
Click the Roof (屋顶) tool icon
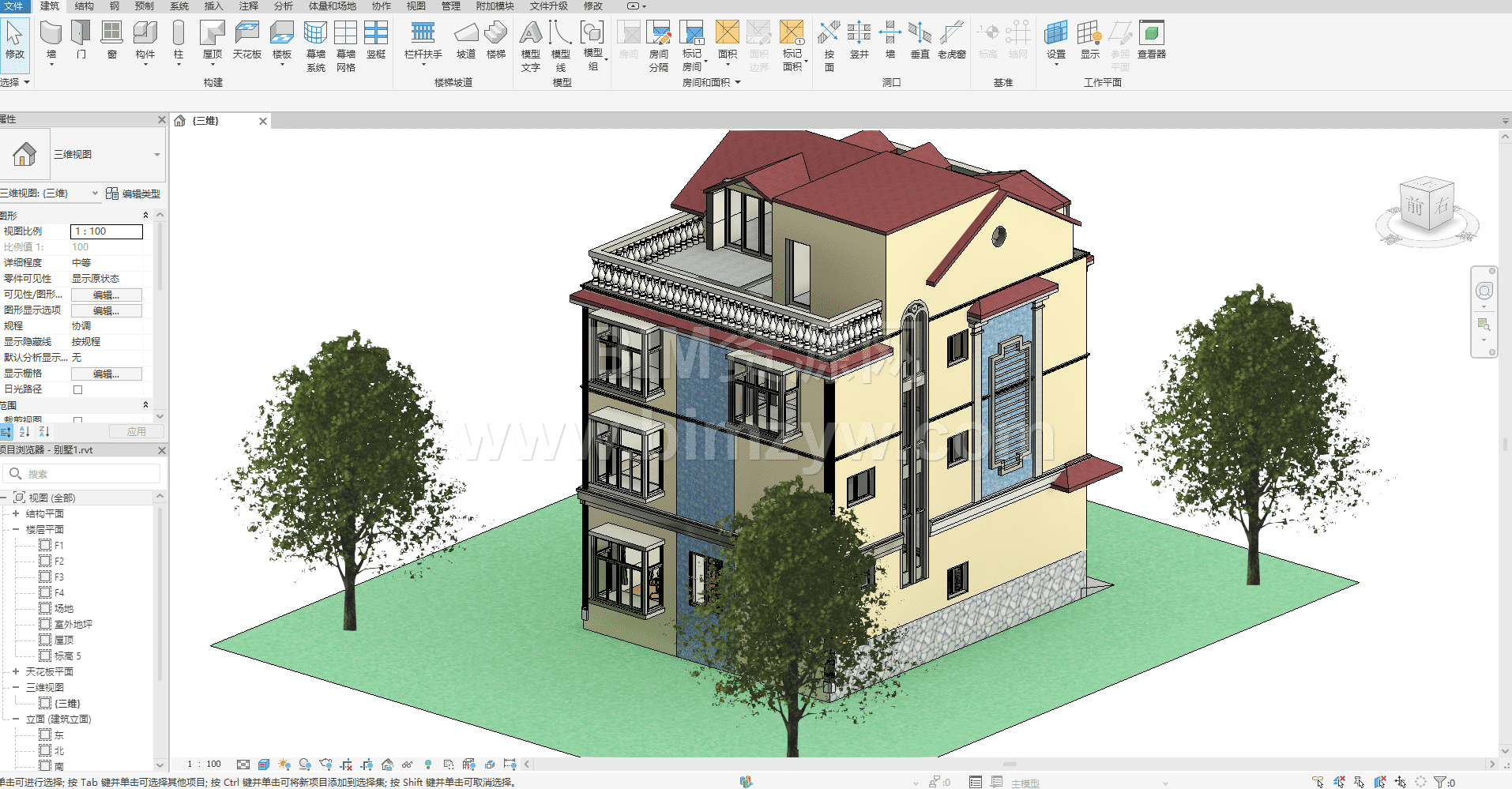(x=212, y=34)
